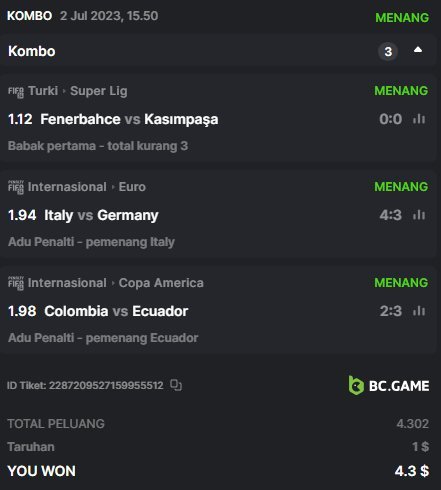Open Fenerbahce vs Kasımpaşa match
Viewport: 441px width, 490px height.
pos(129,119)
